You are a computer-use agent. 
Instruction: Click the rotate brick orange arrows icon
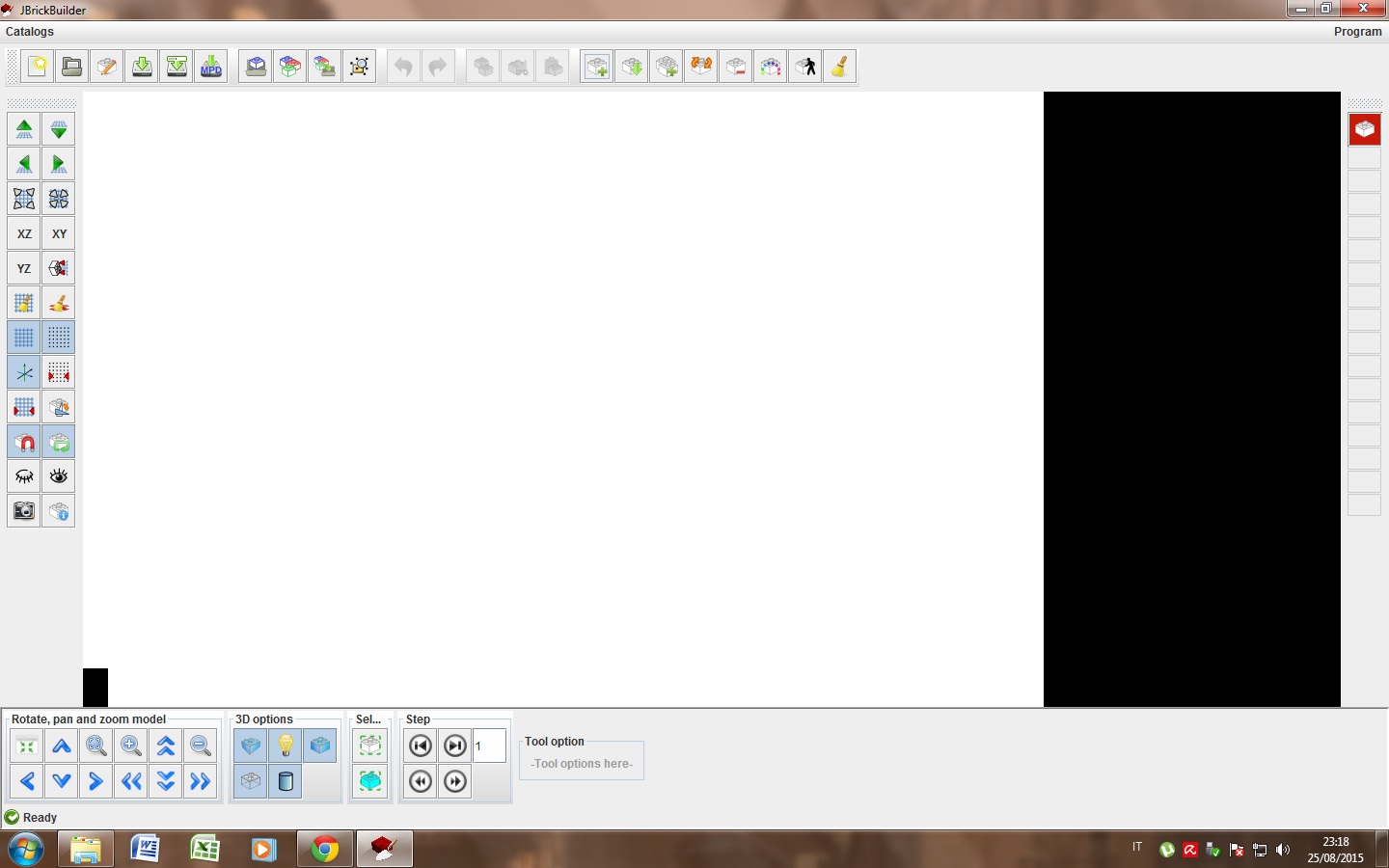click(x=701, y=67)
